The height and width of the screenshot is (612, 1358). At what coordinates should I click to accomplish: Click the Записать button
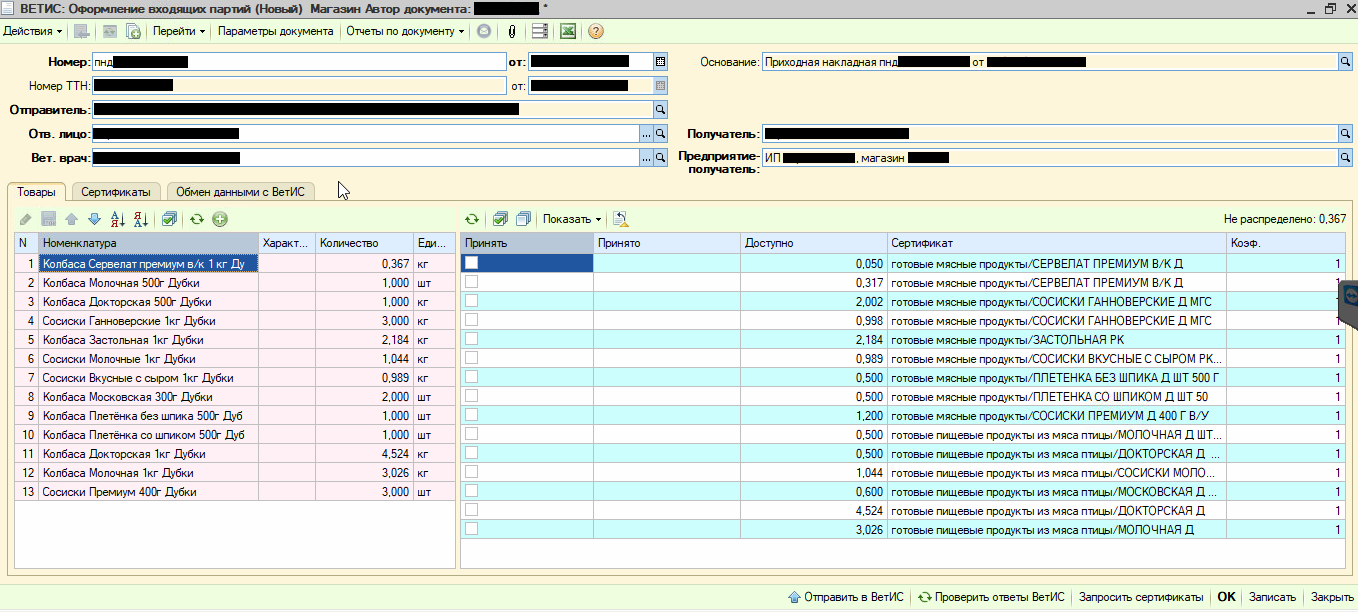click(1273, 597)
